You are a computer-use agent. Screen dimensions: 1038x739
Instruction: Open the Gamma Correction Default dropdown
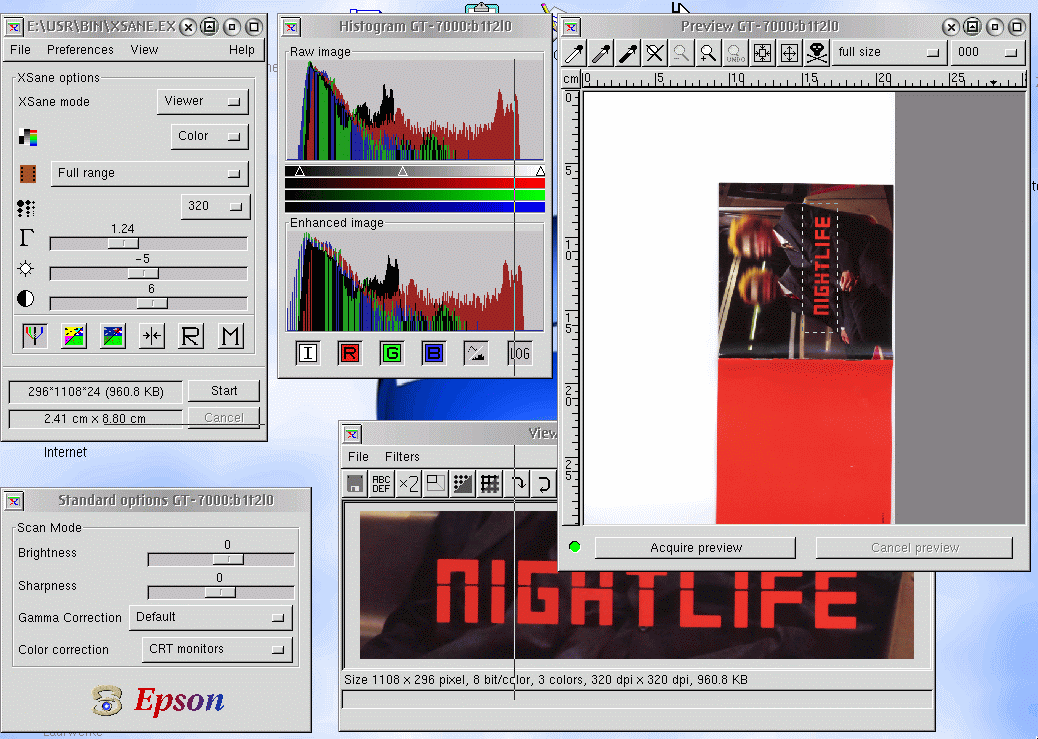click(211, 617)
